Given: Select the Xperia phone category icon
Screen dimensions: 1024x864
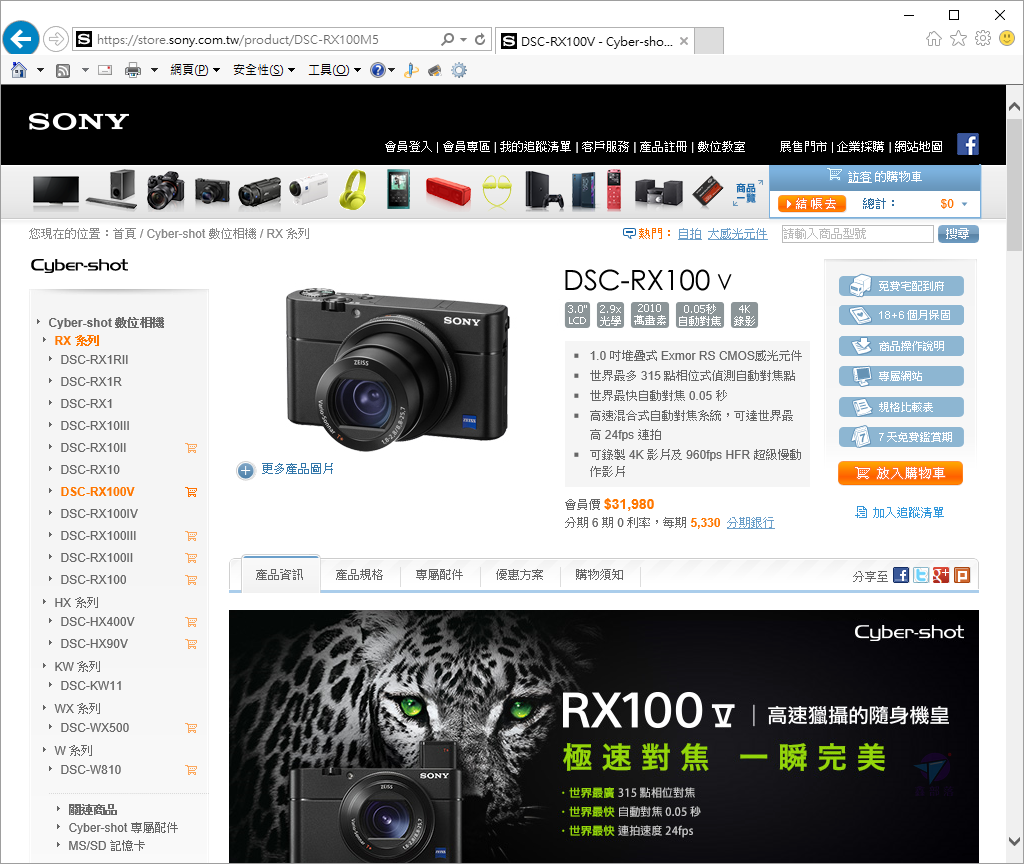Looking at the screenshot, I should [x=584, y=190].
